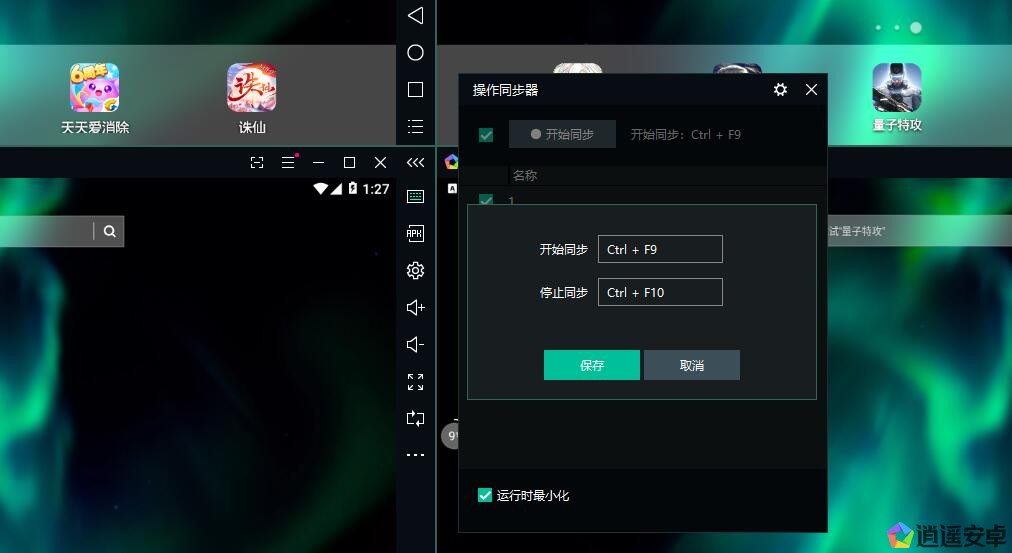
Task: Collapse the sidebar with the triple chevron
Action: pos(415,162)
